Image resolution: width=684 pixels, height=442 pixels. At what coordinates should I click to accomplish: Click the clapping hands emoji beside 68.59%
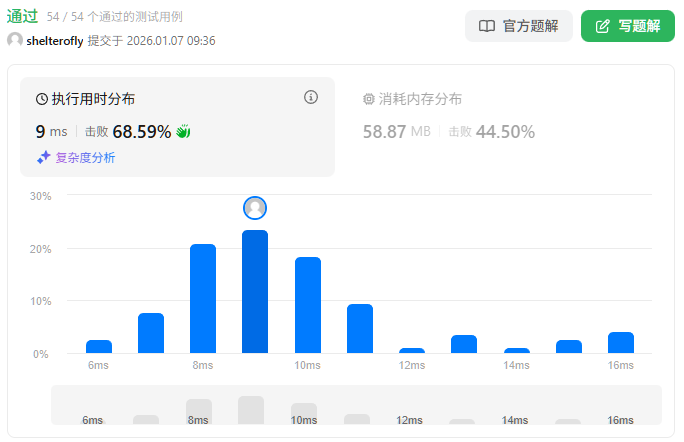183,131
